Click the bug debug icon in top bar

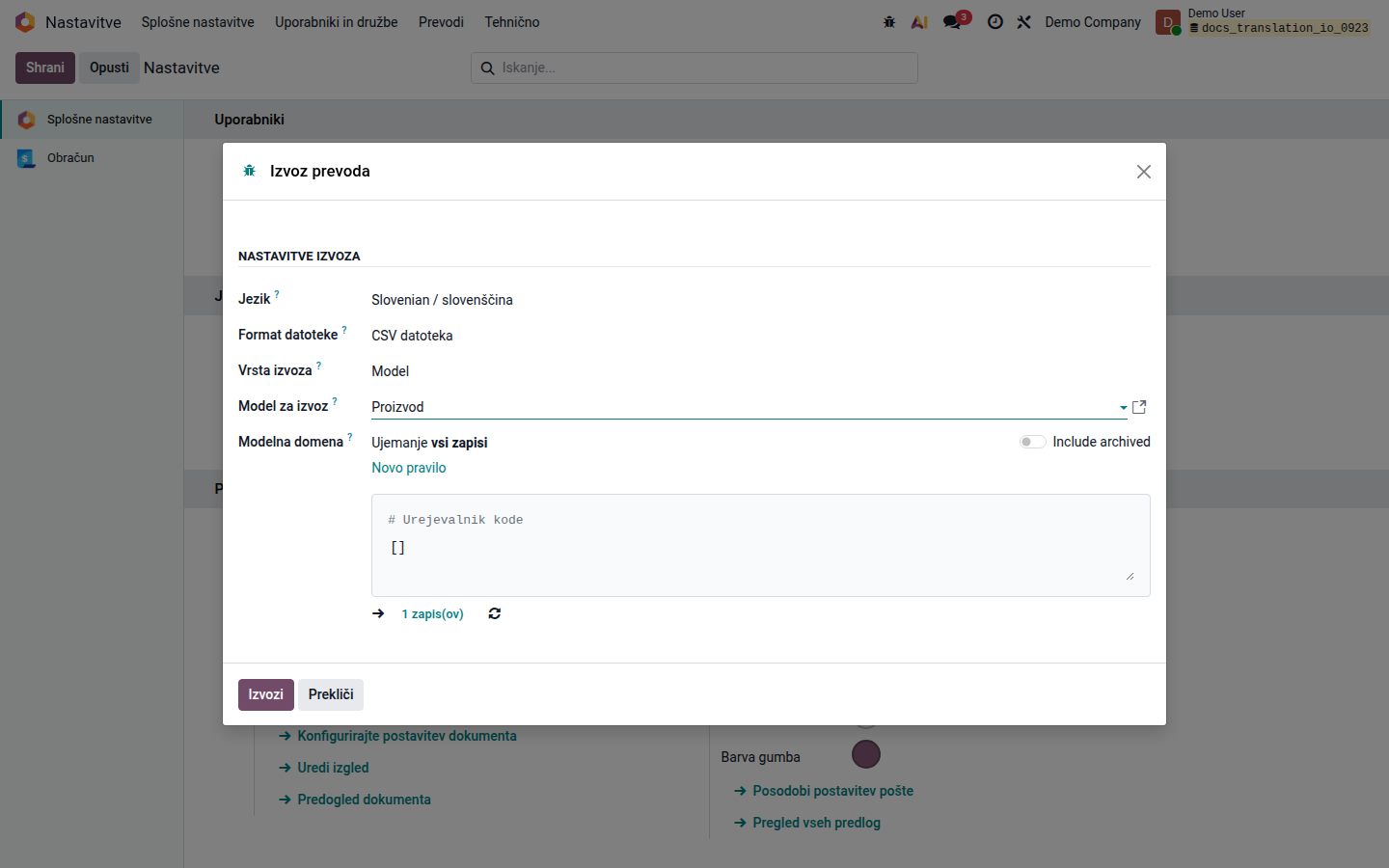click(x=889, y=22)
